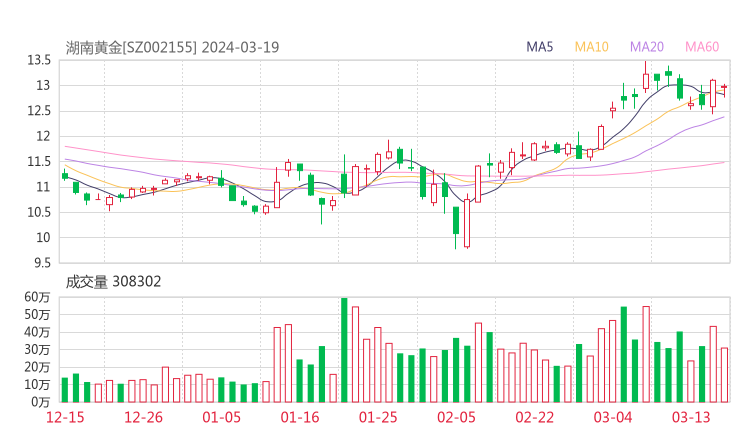Screen dimensions: 740x440
Task: Select the 12-15 date axis label
Action: tap(65, 417)
